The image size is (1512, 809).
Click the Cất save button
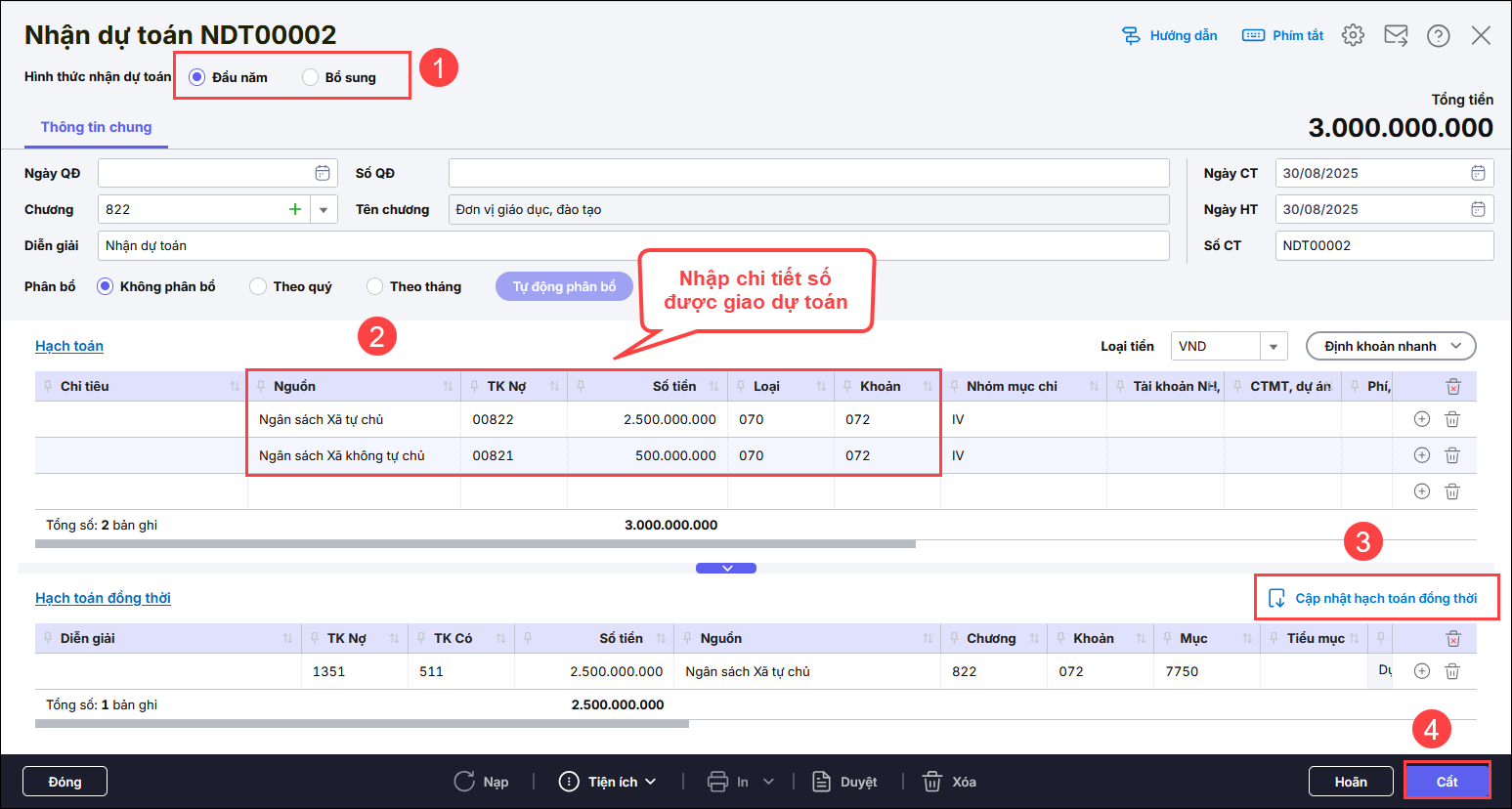coord(1447,782)
